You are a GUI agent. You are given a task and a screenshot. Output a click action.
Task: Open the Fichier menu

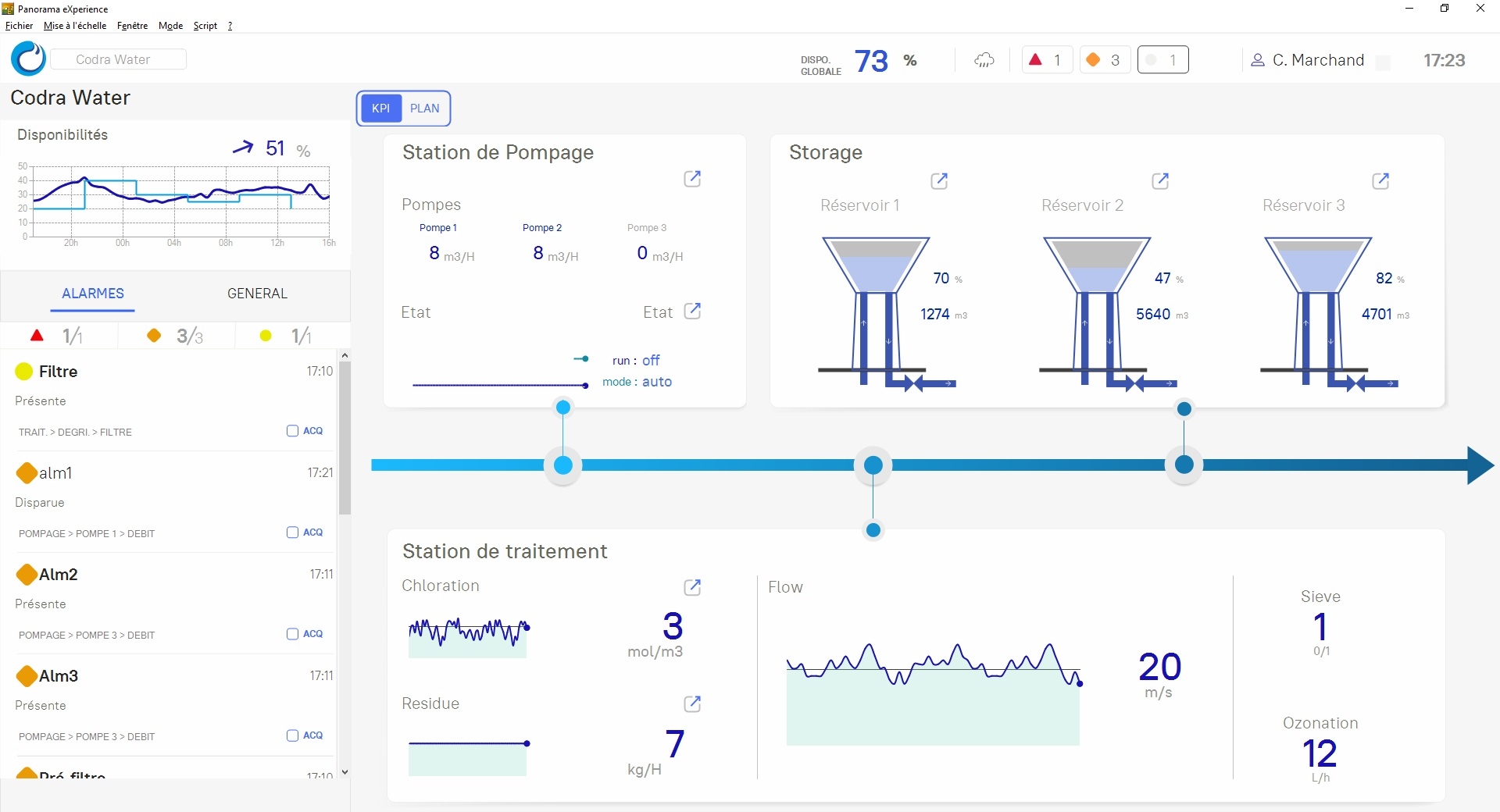pyautogui.click(x=19, y=26)
